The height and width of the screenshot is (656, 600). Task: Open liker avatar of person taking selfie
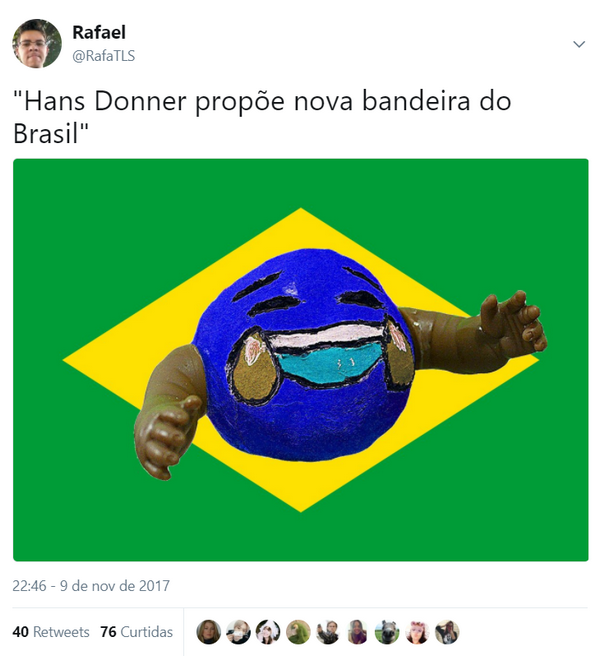click(x=328, y=632)
